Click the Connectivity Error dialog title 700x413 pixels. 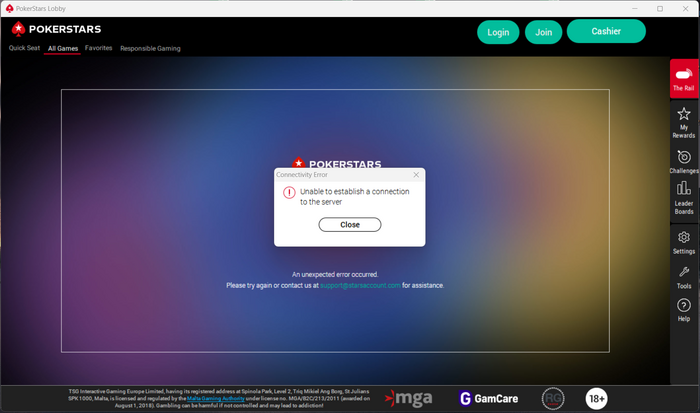coord(302,175)
